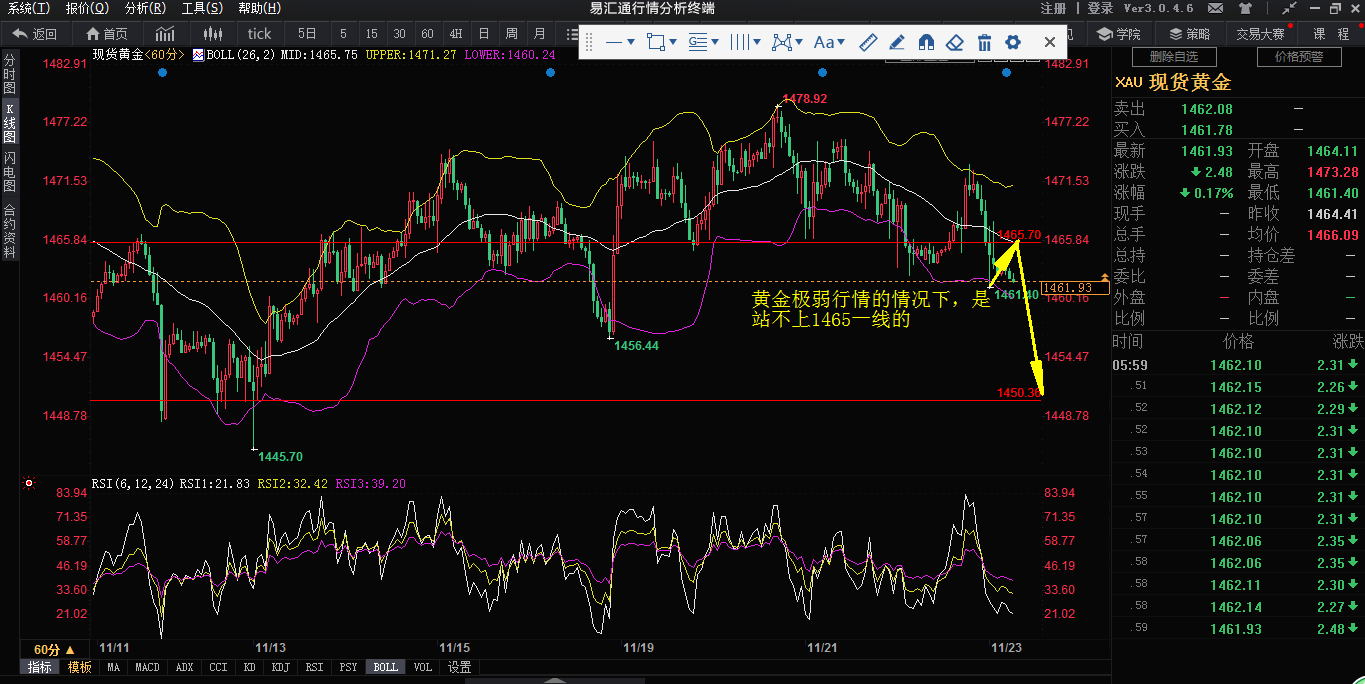Select the 30 minute timeframe
Image resolution: width=1365 pixels, height=684 pixels.
pos(400,33)
